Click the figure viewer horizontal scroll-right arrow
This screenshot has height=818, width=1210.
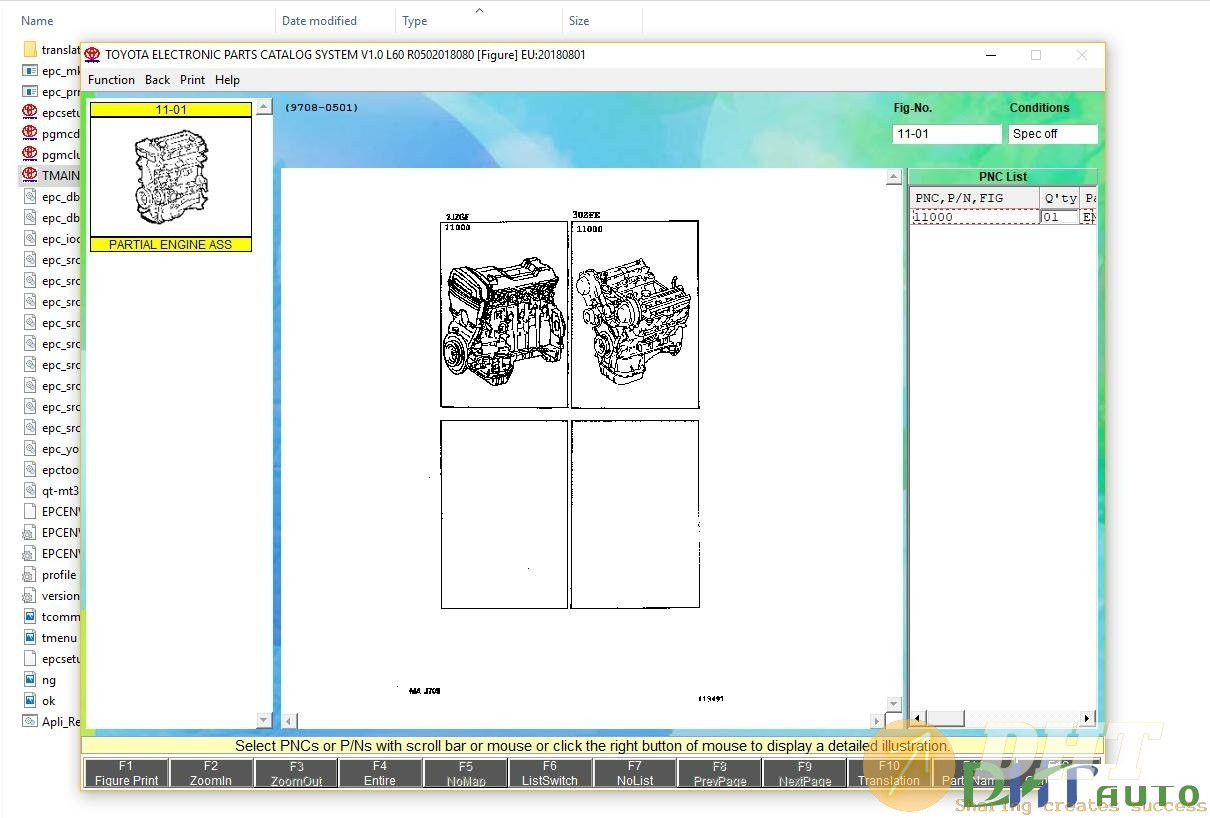coord(877,720)
